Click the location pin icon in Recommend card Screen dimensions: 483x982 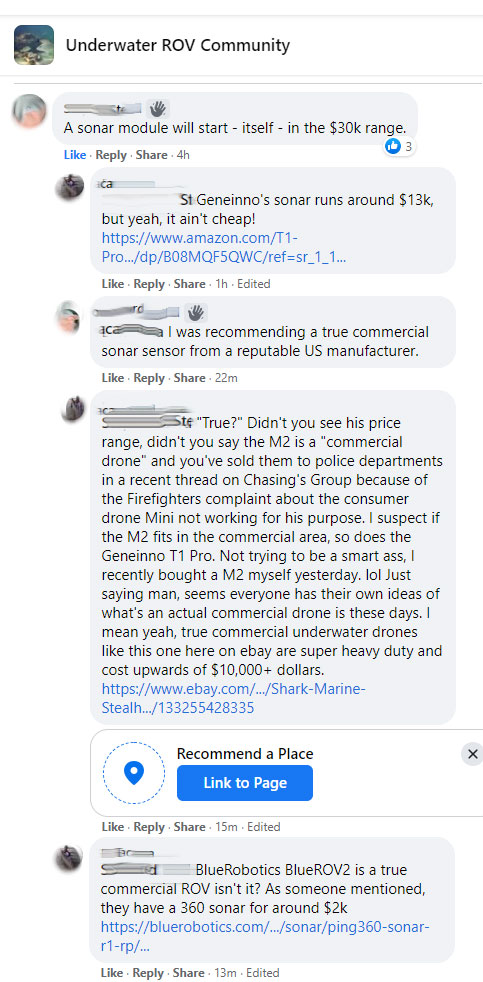(134, 773)
